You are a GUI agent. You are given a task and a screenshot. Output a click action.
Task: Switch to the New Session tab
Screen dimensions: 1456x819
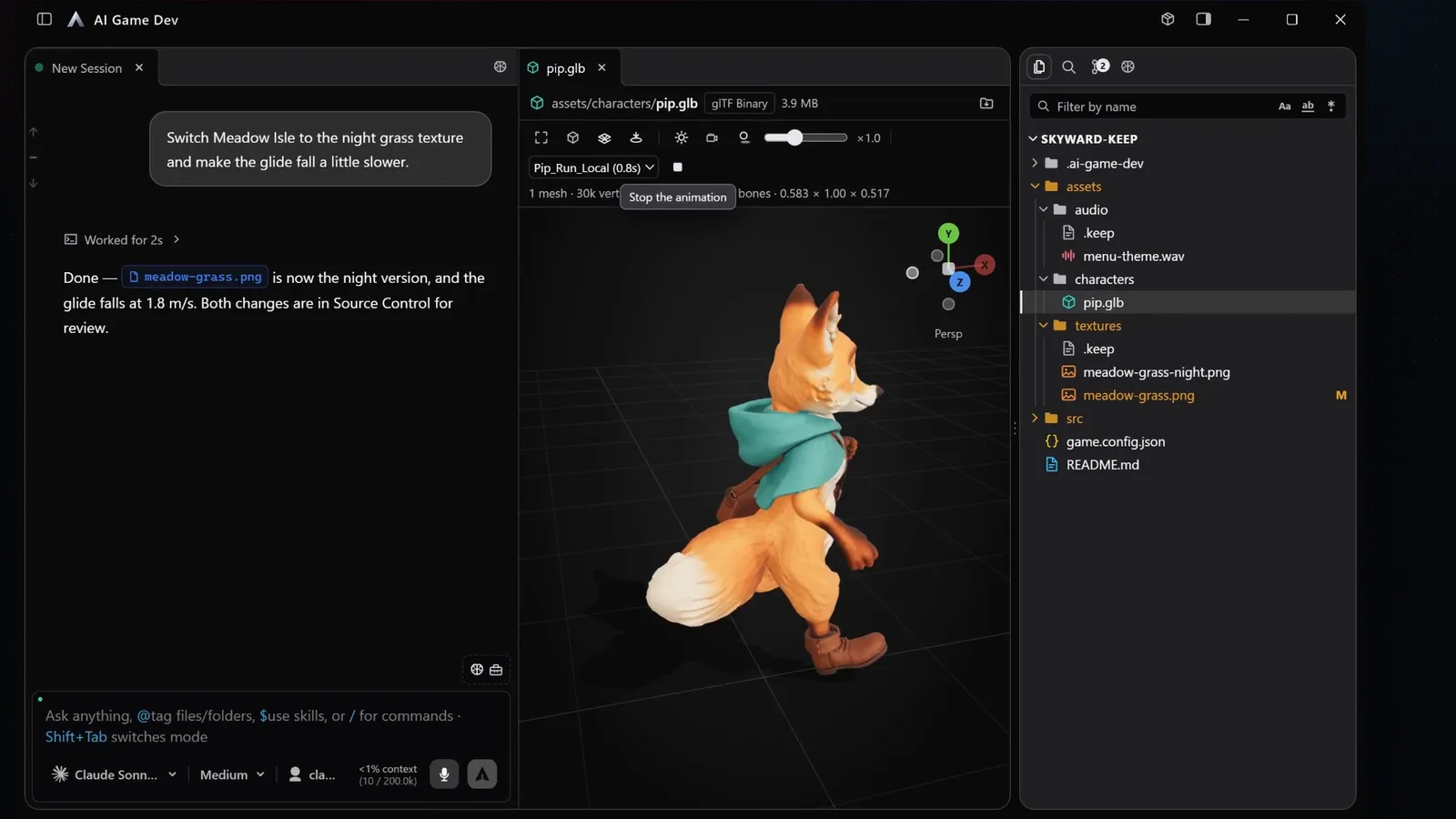pos(86,68)
